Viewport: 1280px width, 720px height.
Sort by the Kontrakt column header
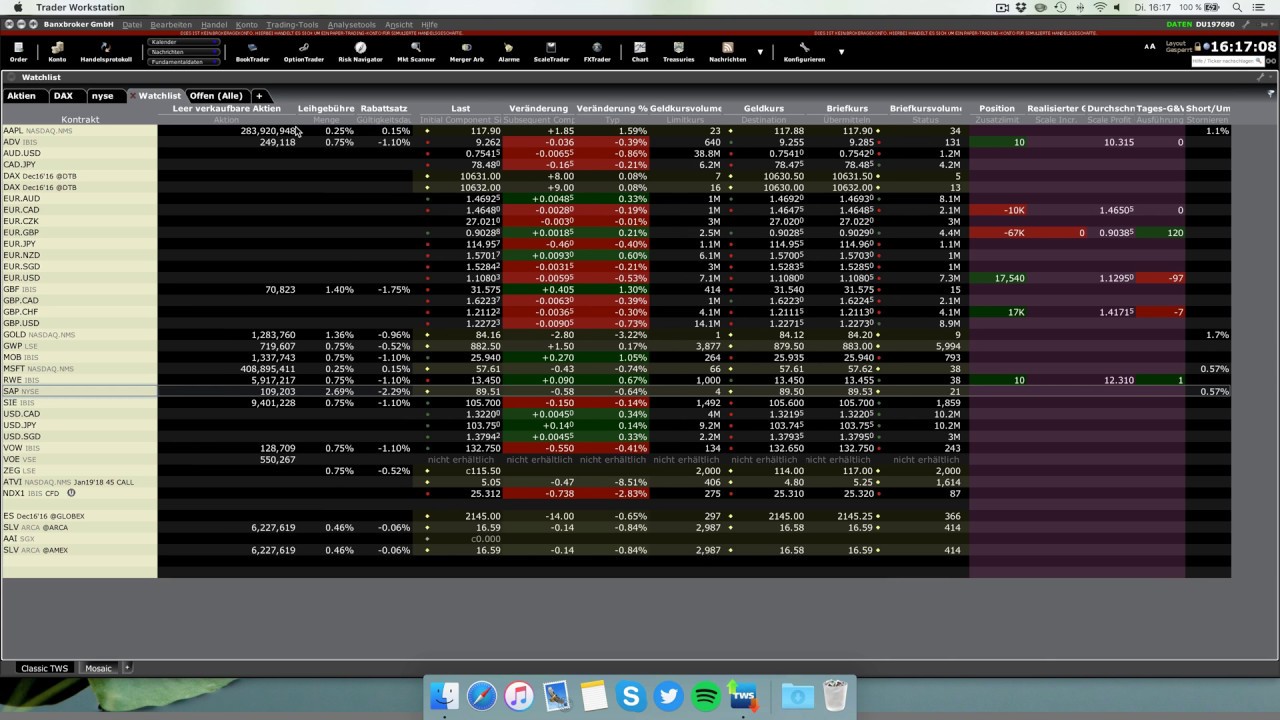click(x=80, y=119)
